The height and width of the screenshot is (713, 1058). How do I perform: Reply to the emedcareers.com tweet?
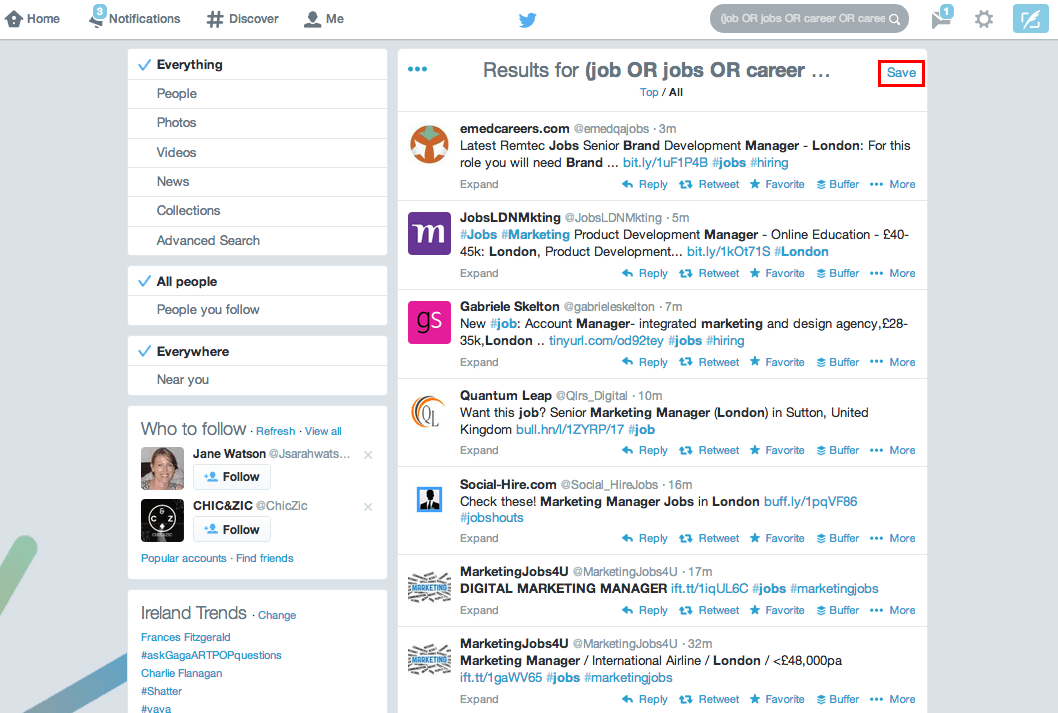click(645, 184)
